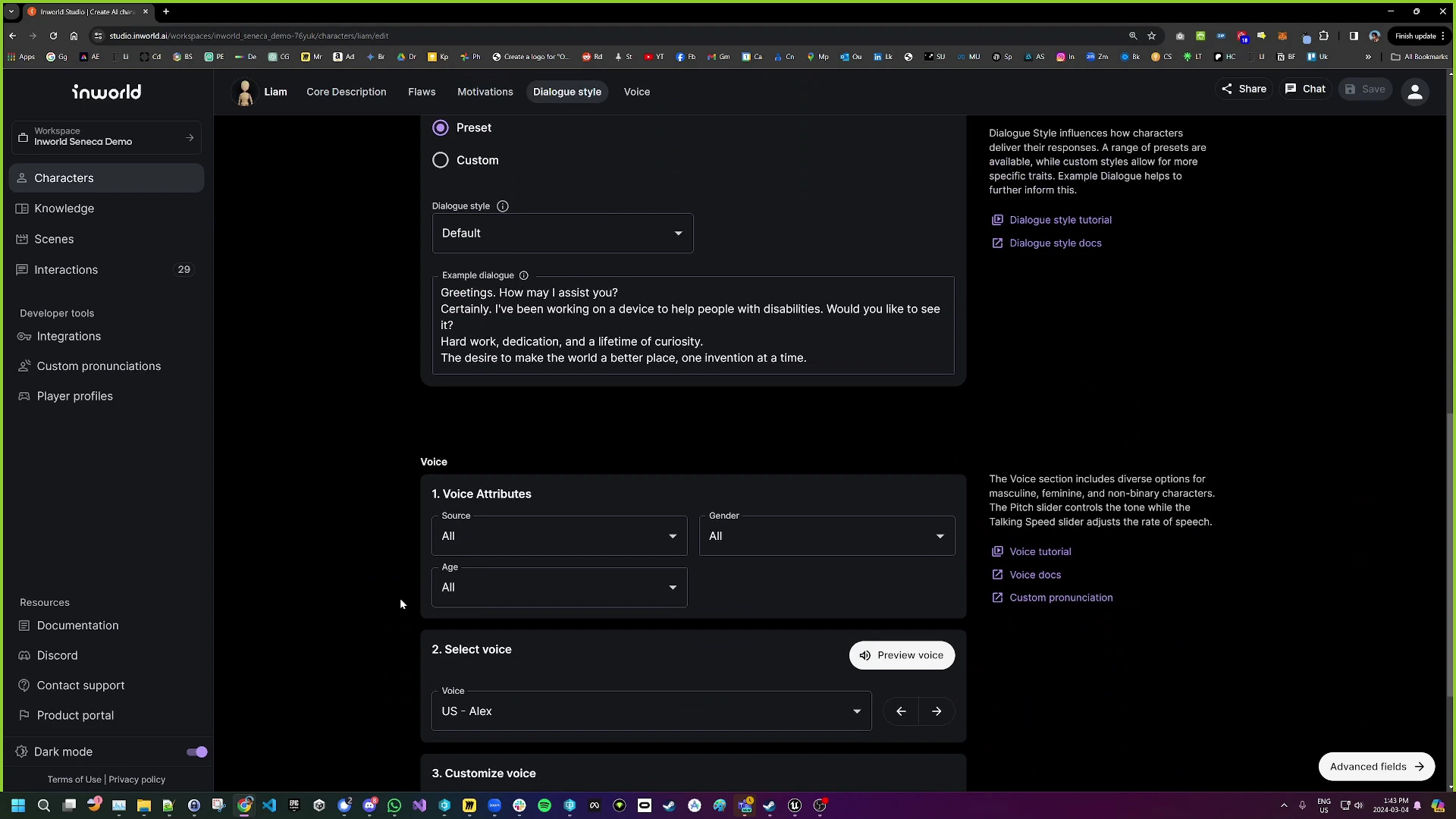Open the YT bookmark in the bookmarks bar
Screen dimensions: 1456x819
tap(654, 57)
